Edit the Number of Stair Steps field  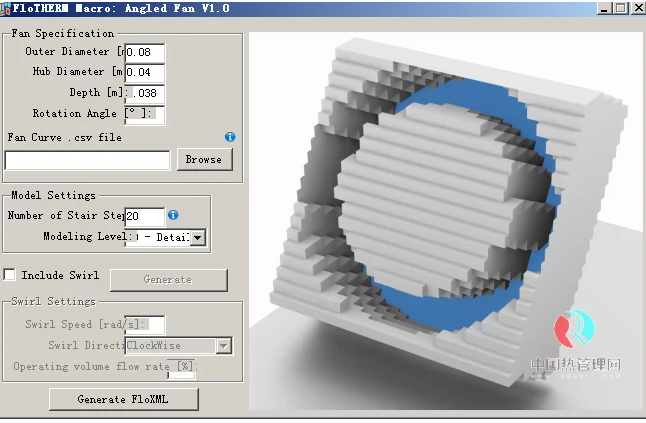(x=145, y=216)
